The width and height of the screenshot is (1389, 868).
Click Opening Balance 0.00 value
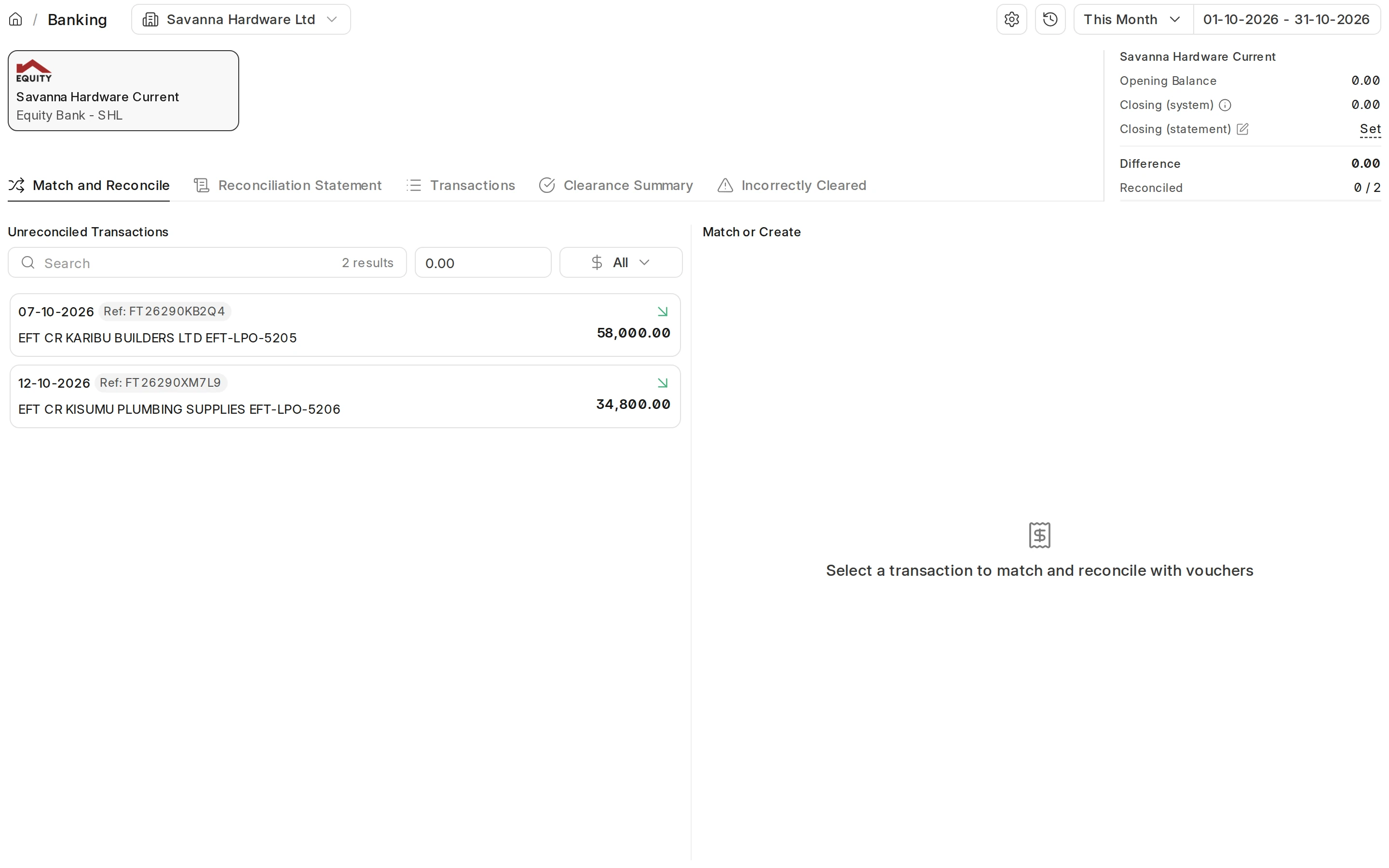tap(1365, 81)
